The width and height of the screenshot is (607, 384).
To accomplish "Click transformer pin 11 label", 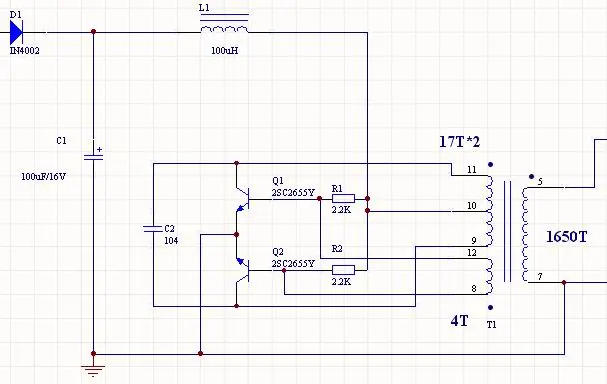I will pos(472,170).
